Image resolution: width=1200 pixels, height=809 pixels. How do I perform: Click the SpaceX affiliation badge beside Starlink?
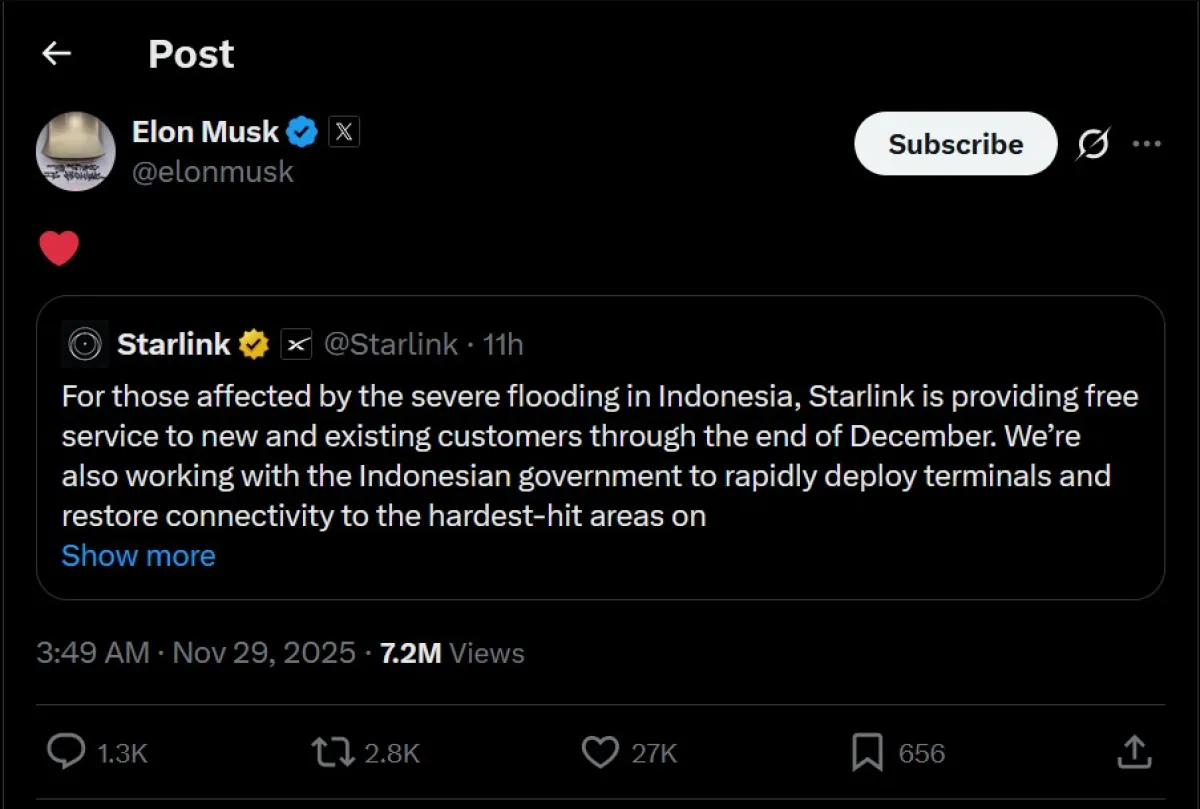296,345
